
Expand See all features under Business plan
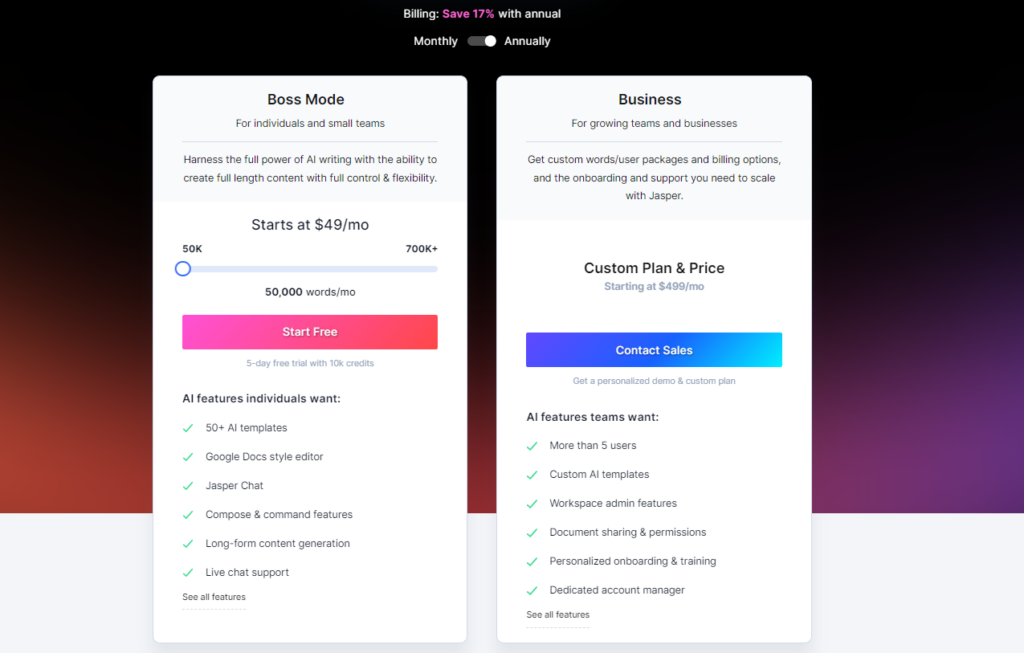coord(557,615)
